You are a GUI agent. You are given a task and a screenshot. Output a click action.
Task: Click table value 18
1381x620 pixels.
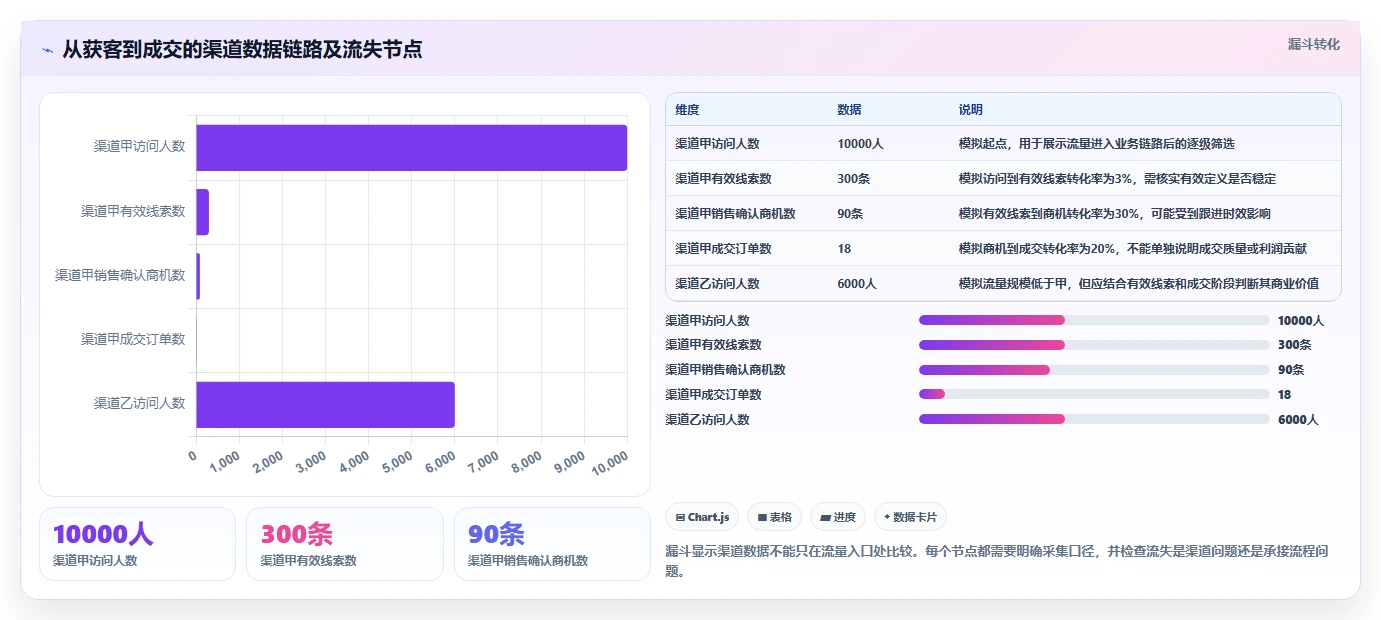tap(844, 249)
